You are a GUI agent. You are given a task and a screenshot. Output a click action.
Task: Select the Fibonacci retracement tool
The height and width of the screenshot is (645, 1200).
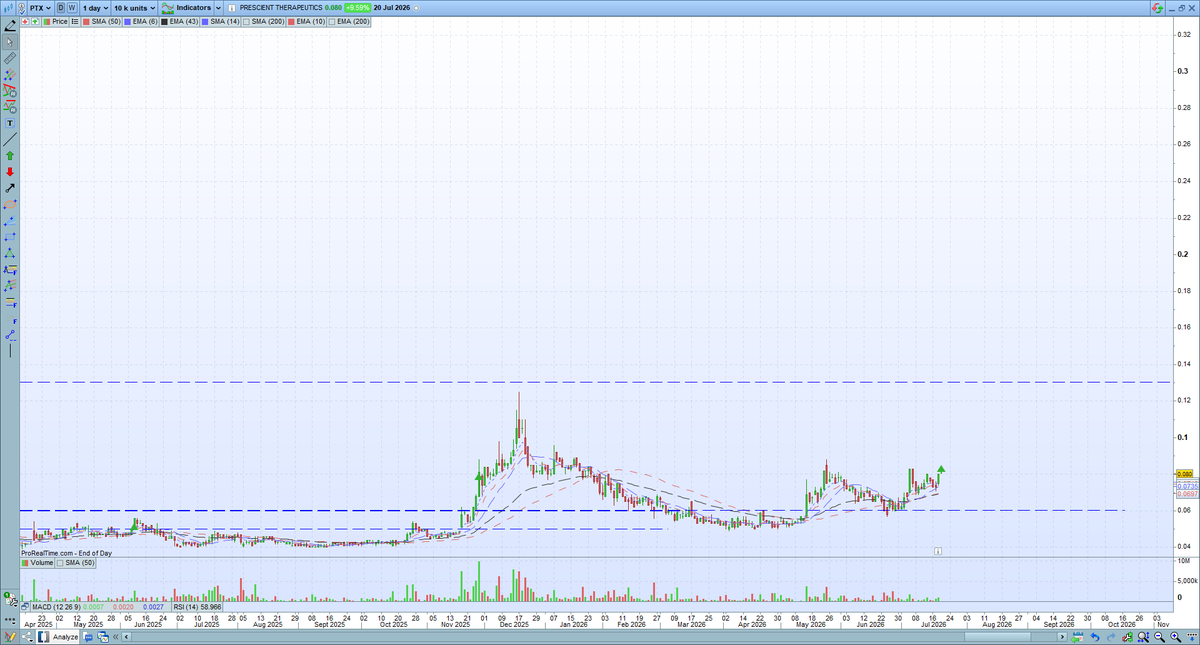click(10, 301)
